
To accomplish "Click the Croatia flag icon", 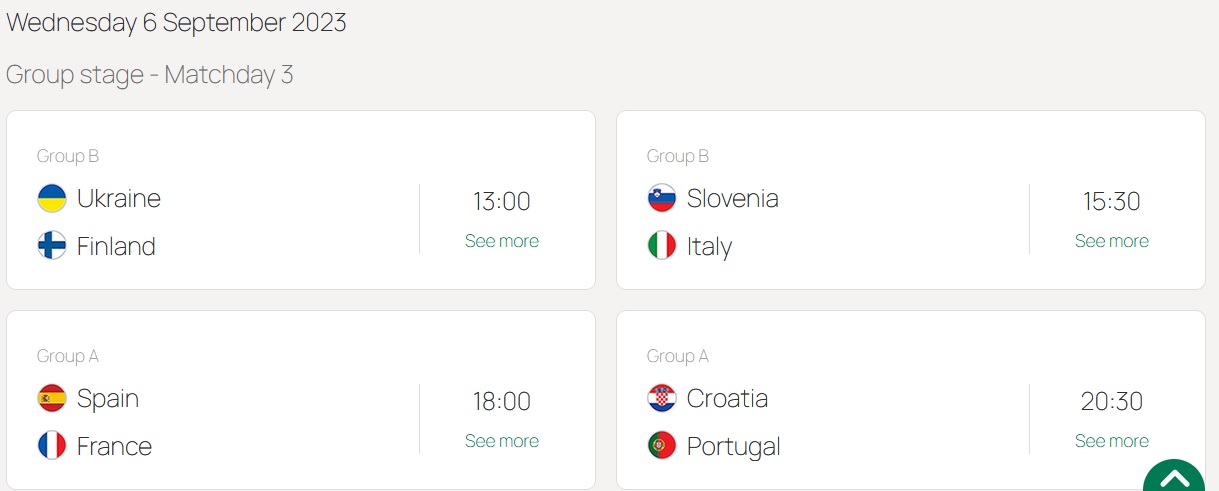I will pyautogui.click(x=662, y=398).
